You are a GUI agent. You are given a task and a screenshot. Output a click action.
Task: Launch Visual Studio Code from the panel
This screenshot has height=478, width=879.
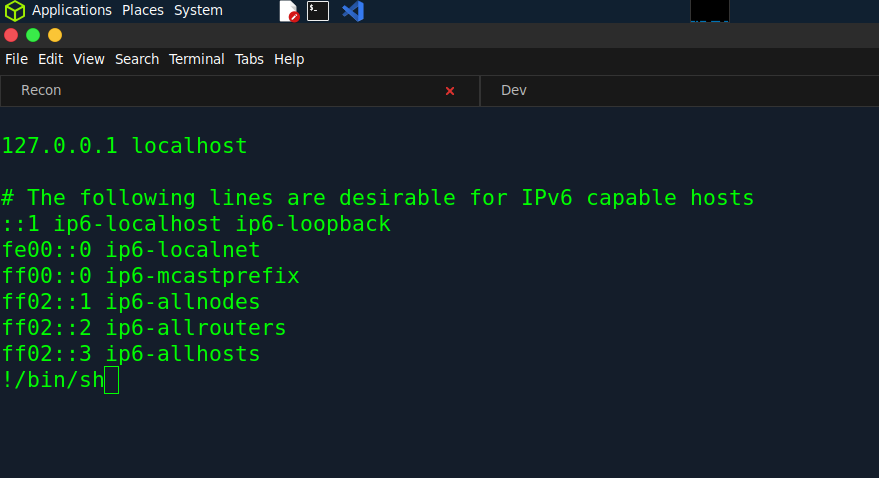pos(353,11)
